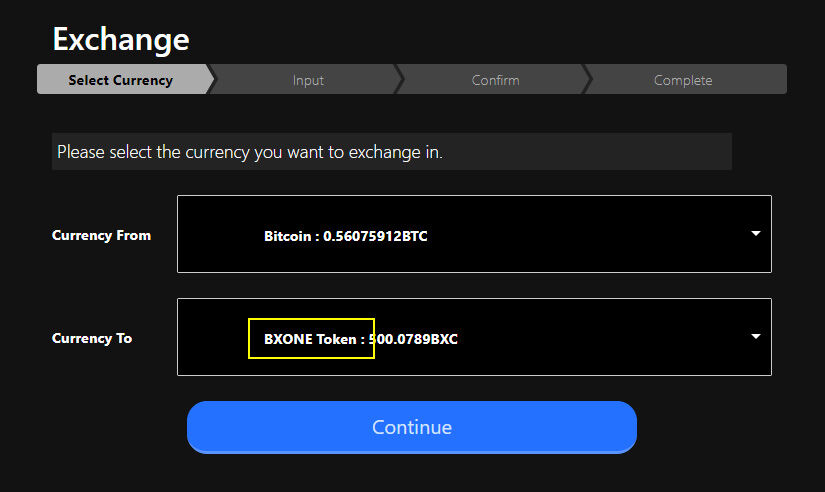The image size is (825, 492).
Task: Go to the Input step tab
Action: pyautogui.click(x=308, y=80)
